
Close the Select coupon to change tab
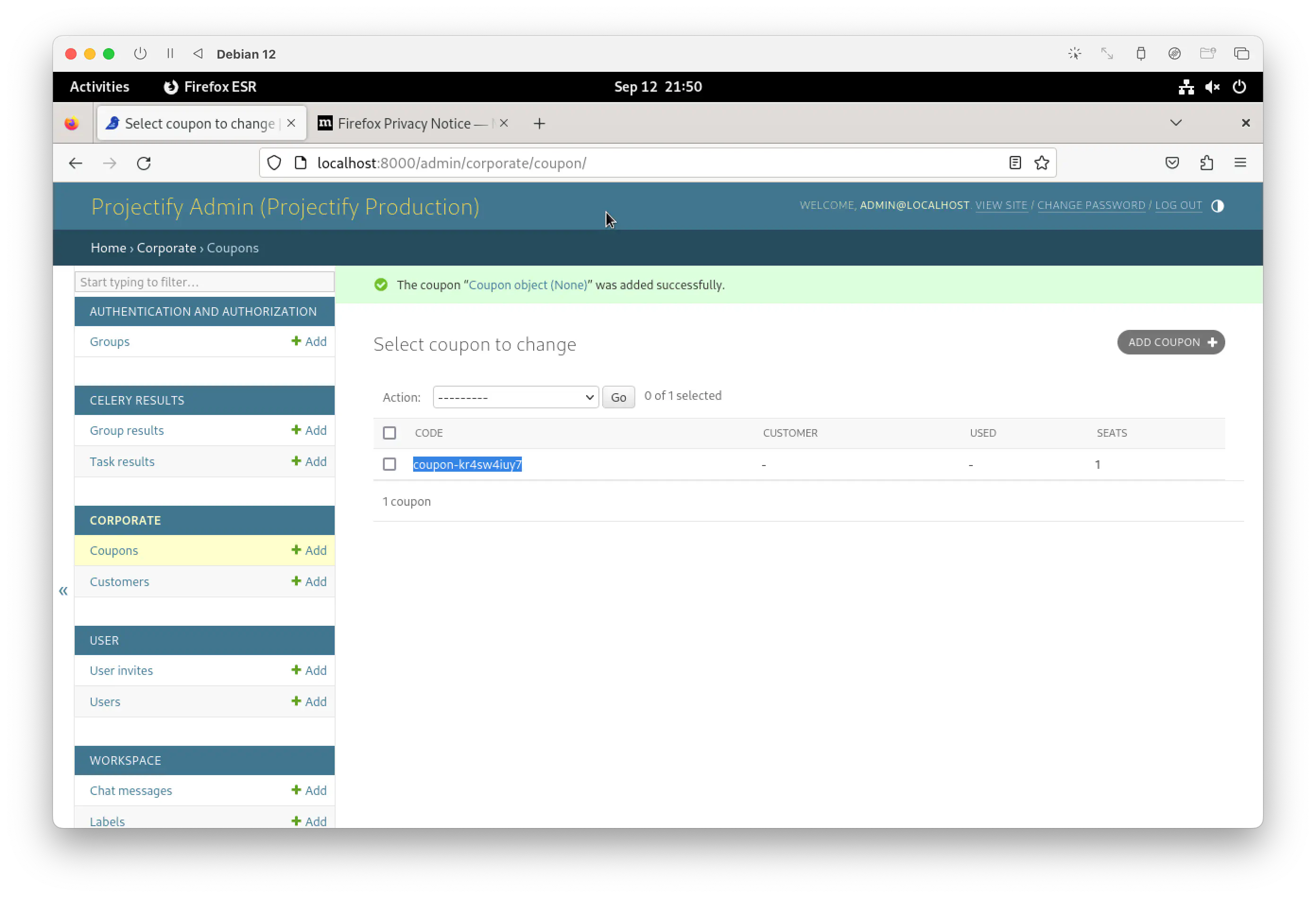click(291, 123)
